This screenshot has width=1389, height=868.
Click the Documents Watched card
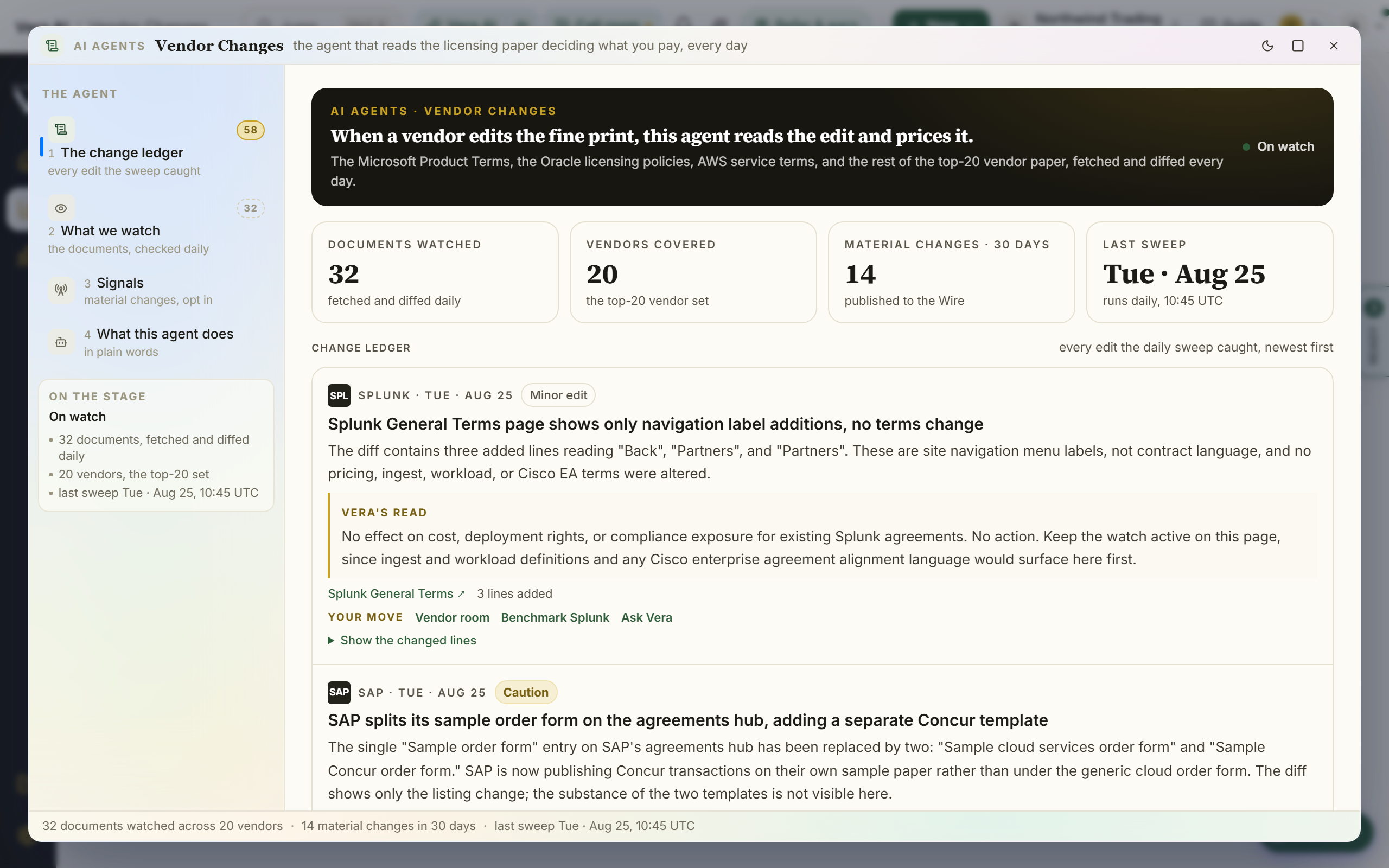pyautogui.click(x=435, y=273)
